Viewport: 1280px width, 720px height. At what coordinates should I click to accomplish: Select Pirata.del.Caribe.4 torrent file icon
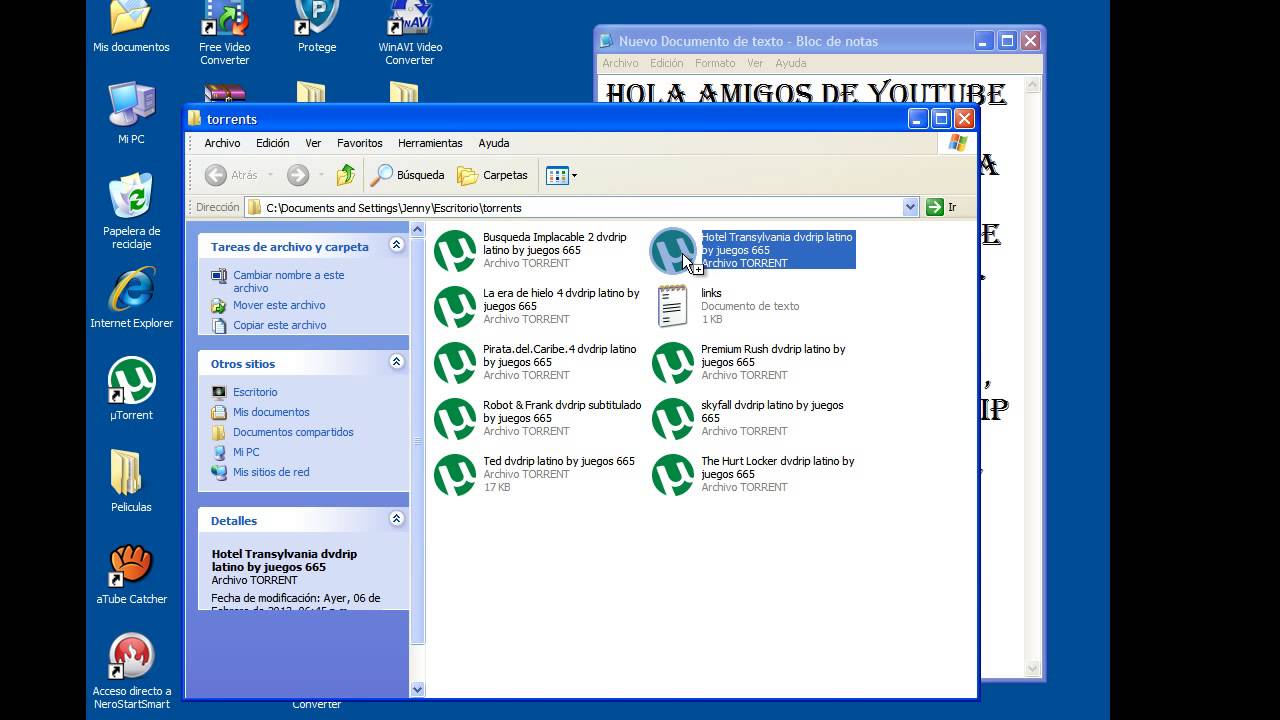455,363
